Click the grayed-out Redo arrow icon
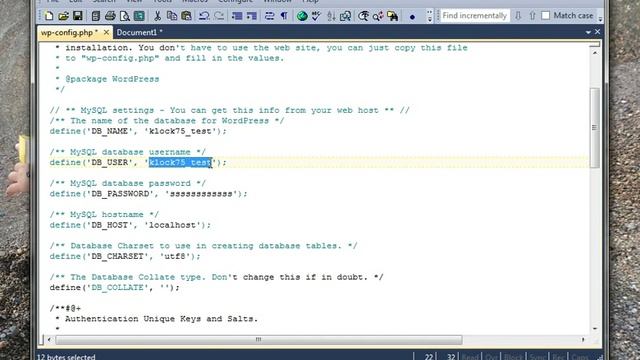Viewport: 640px width, 360px height. point(219,16)
